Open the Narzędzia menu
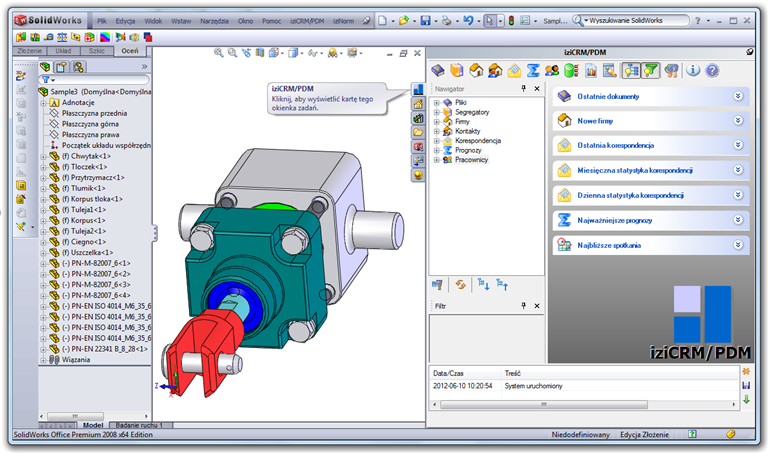 click(214, 21)
